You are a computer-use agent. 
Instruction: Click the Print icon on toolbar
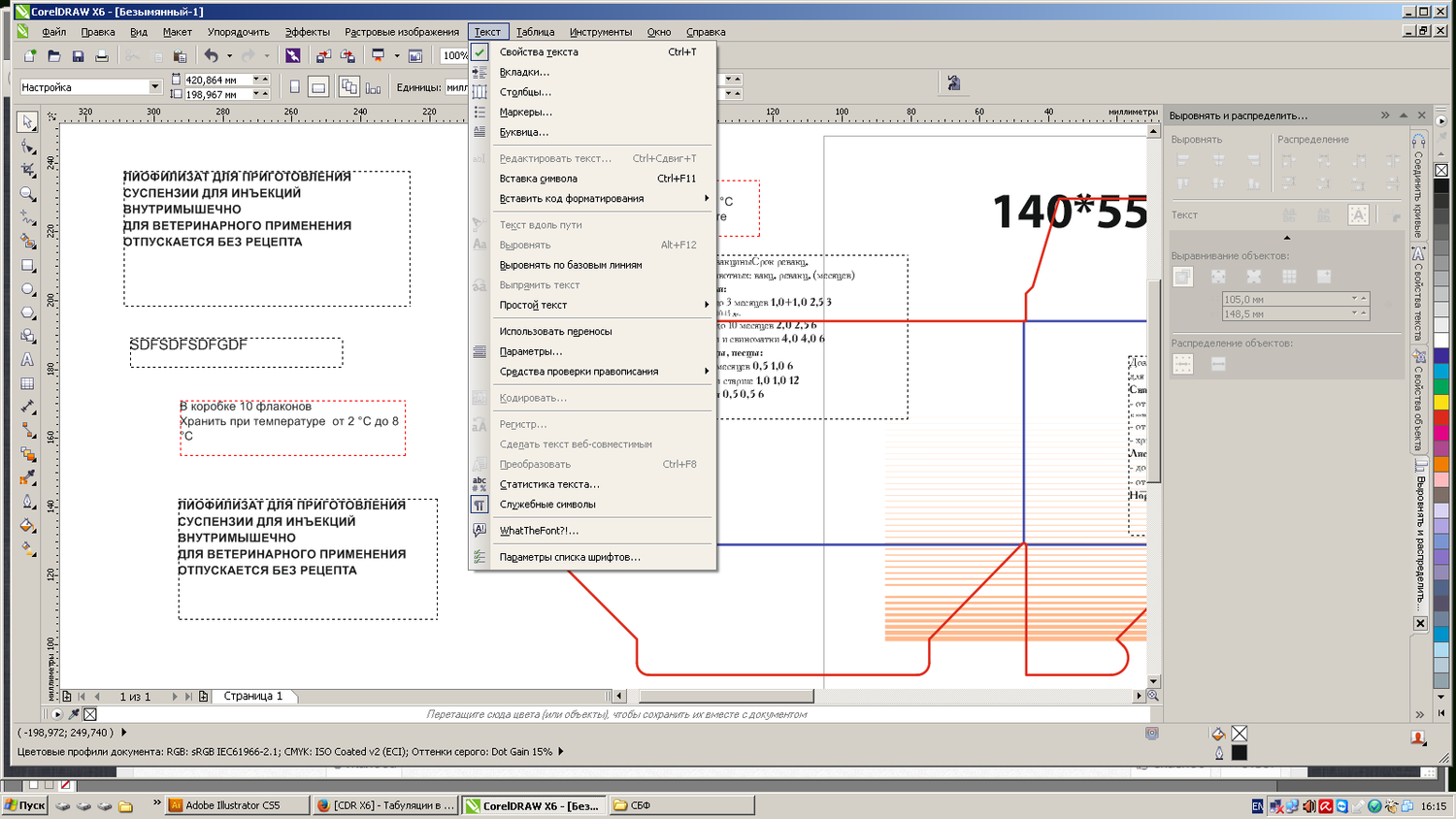[x=102, y=56]
